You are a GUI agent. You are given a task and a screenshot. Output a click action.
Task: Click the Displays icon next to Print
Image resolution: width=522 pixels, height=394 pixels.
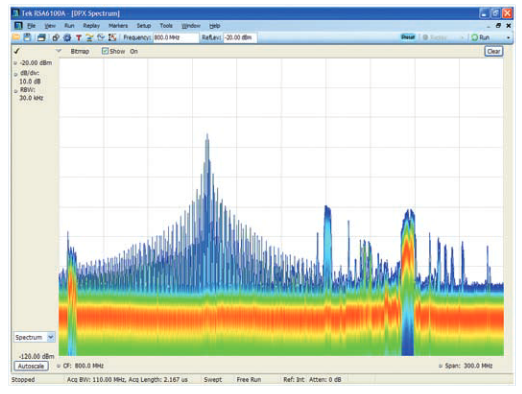coord(56,38)
